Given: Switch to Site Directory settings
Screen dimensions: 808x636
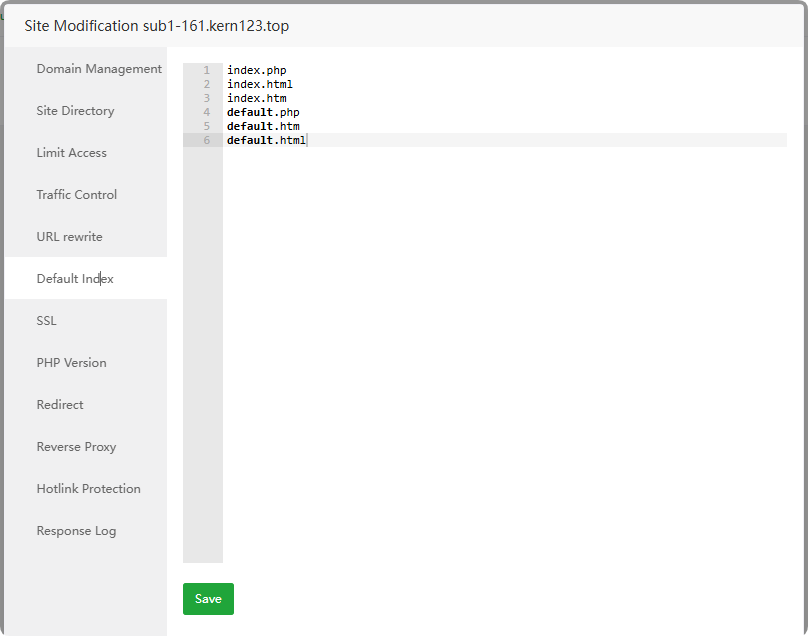Looking at the screenshot, I should click(75, 111).
